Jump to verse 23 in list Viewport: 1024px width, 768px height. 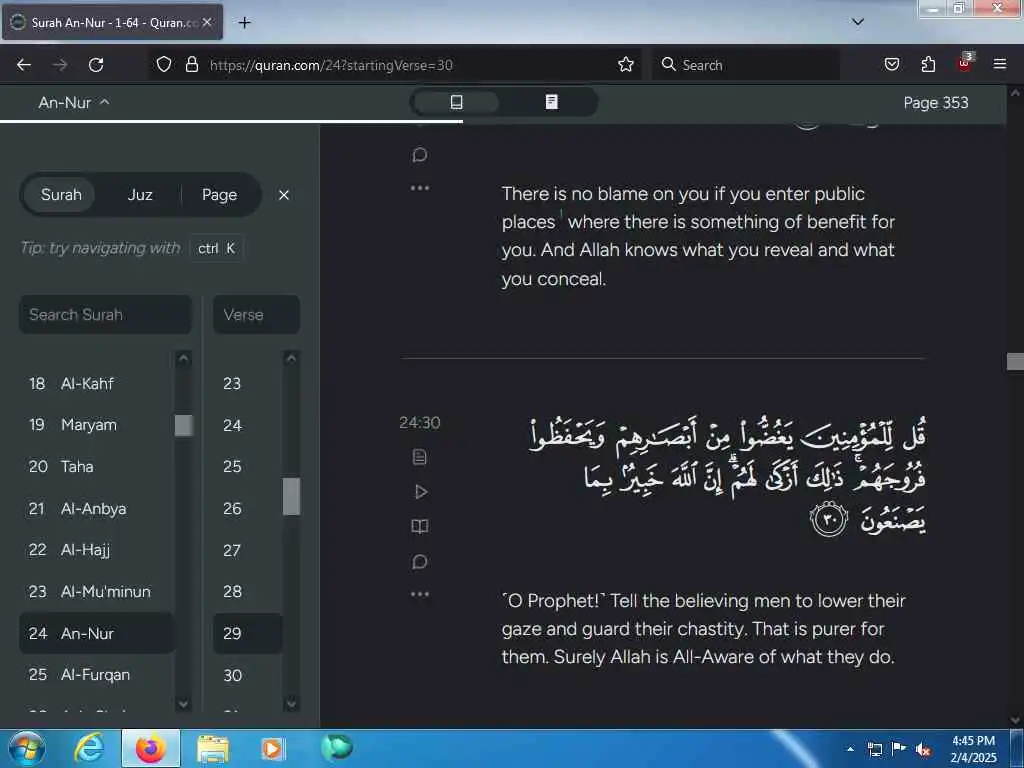pyautogui.click(x=248, y=383)
